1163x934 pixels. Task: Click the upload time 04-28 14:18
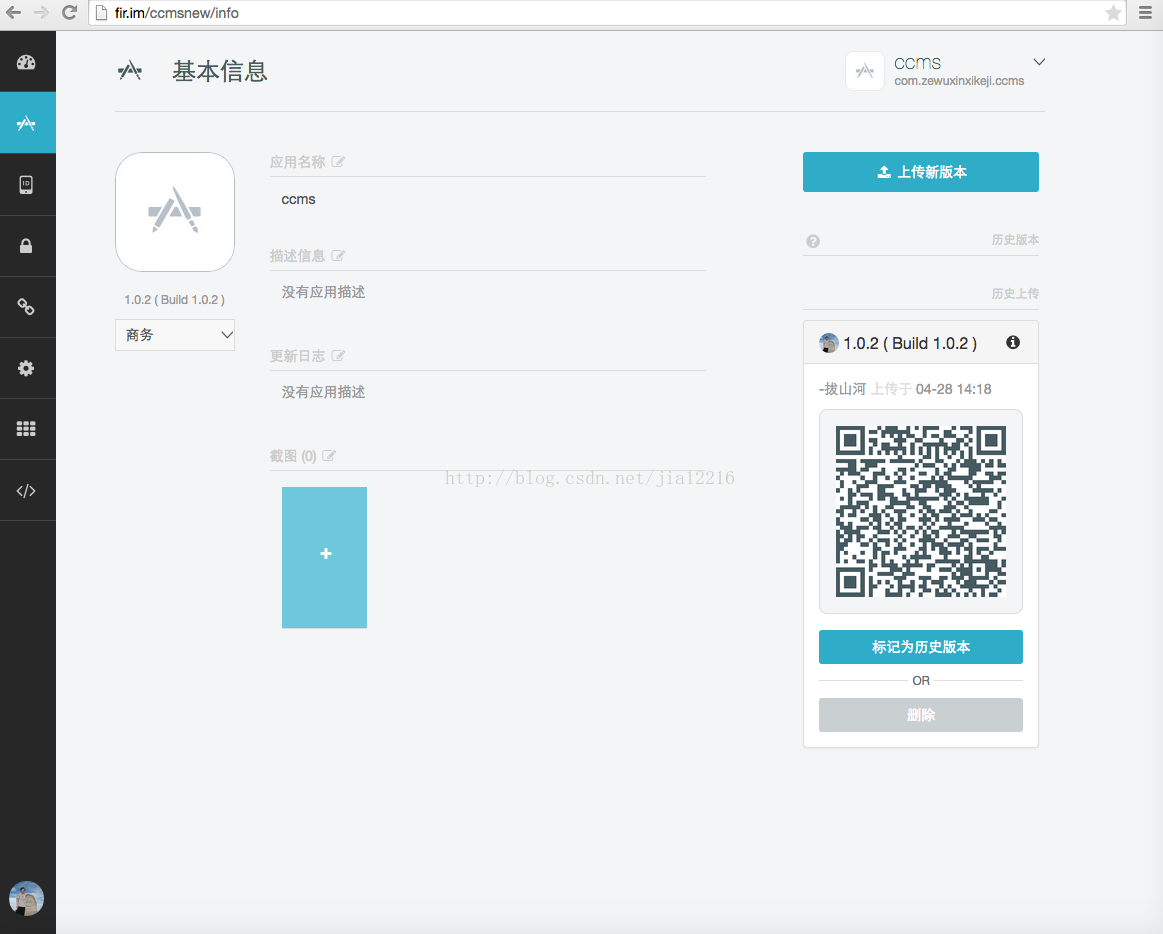953,389
